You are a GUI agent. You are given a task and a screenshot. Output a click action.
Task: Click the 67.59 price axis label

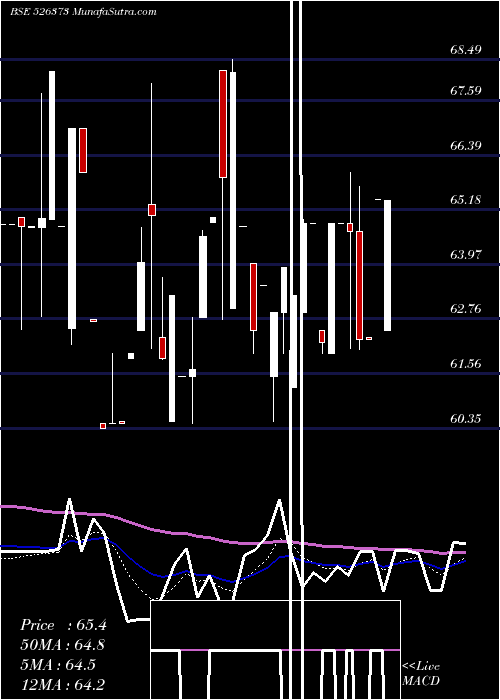[466, 91]
